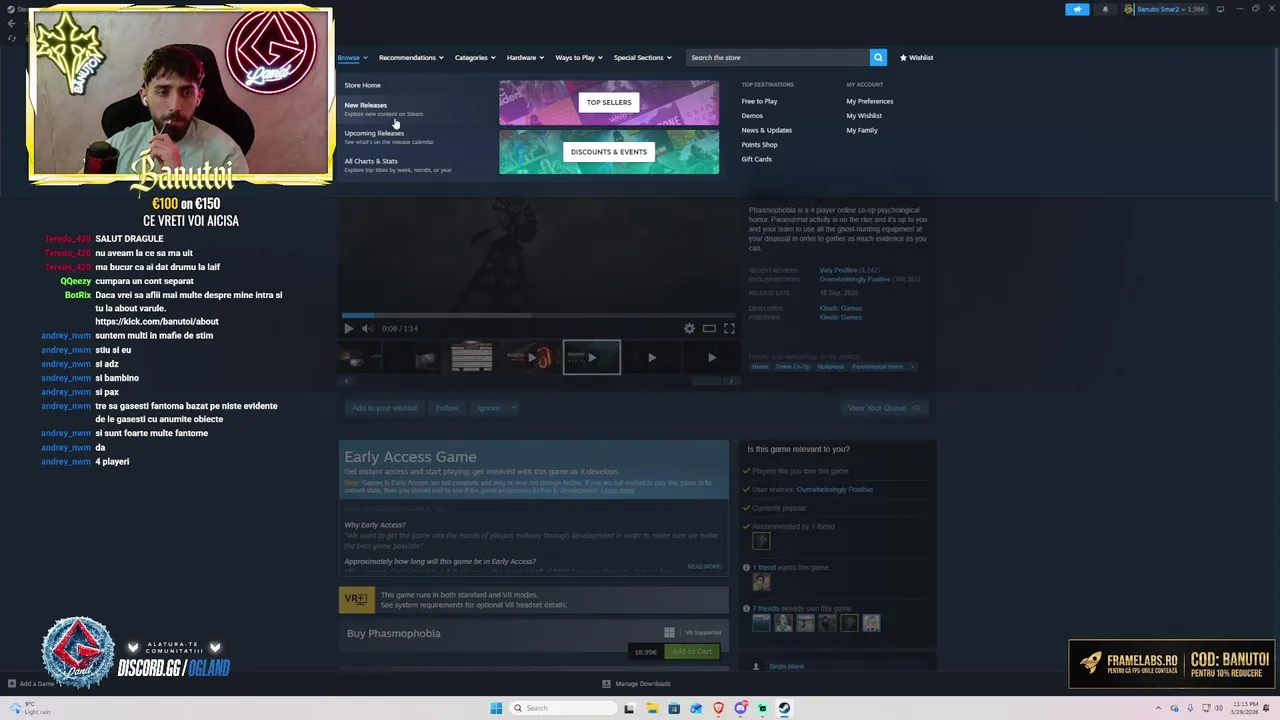
Task: Open File Explorer from taskbar
Action: [652, 708]
